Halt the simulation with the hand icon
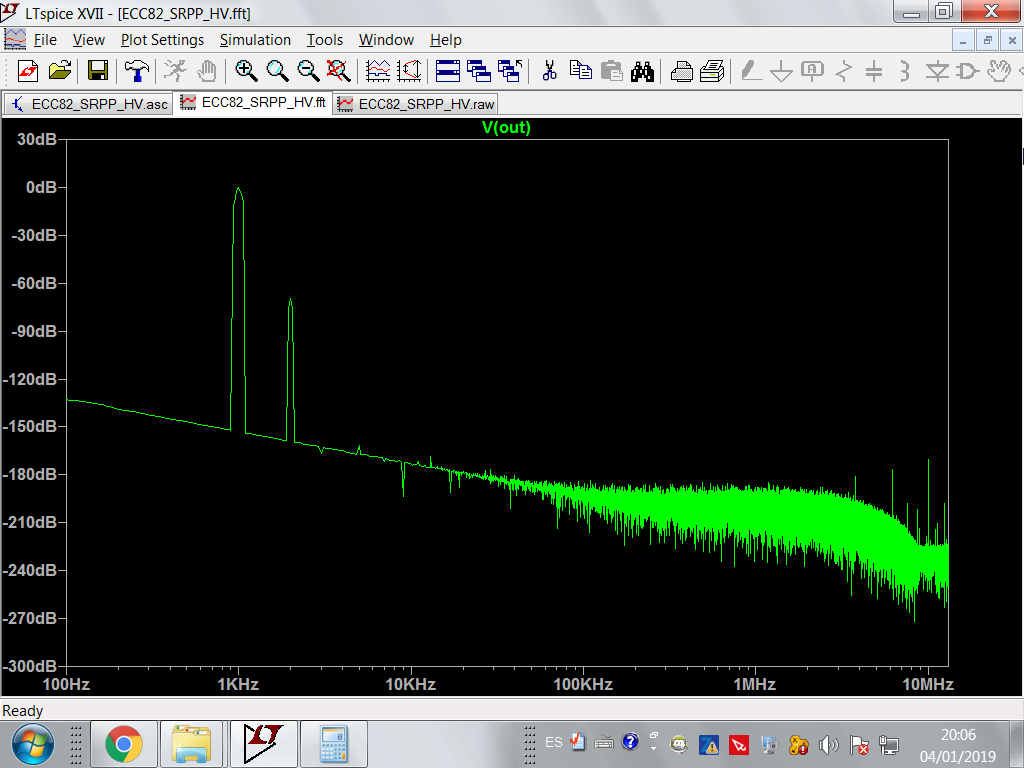Image resolution: width=1024 pixels, height=768 pixels. [207, 71]
